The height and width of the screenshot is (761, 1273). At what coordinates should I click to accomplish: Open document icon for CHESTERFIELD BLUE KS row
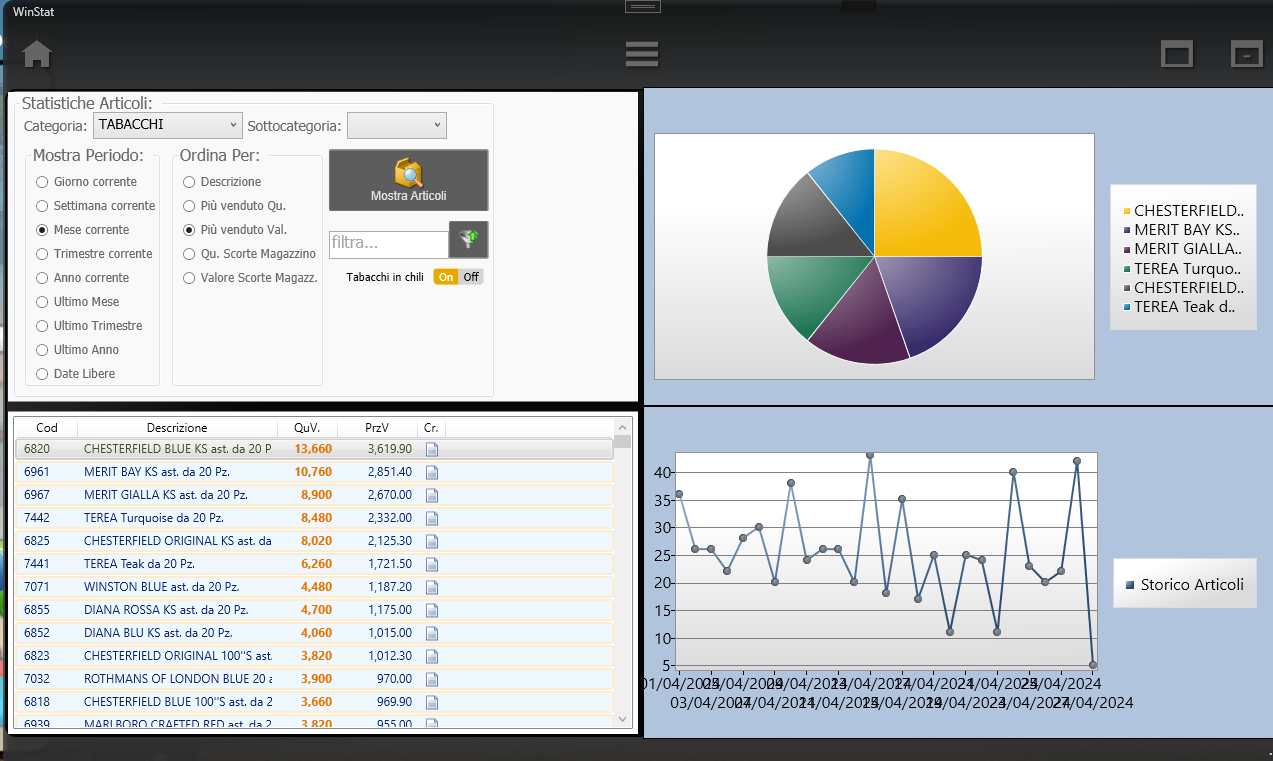click(x=432, y=449)
